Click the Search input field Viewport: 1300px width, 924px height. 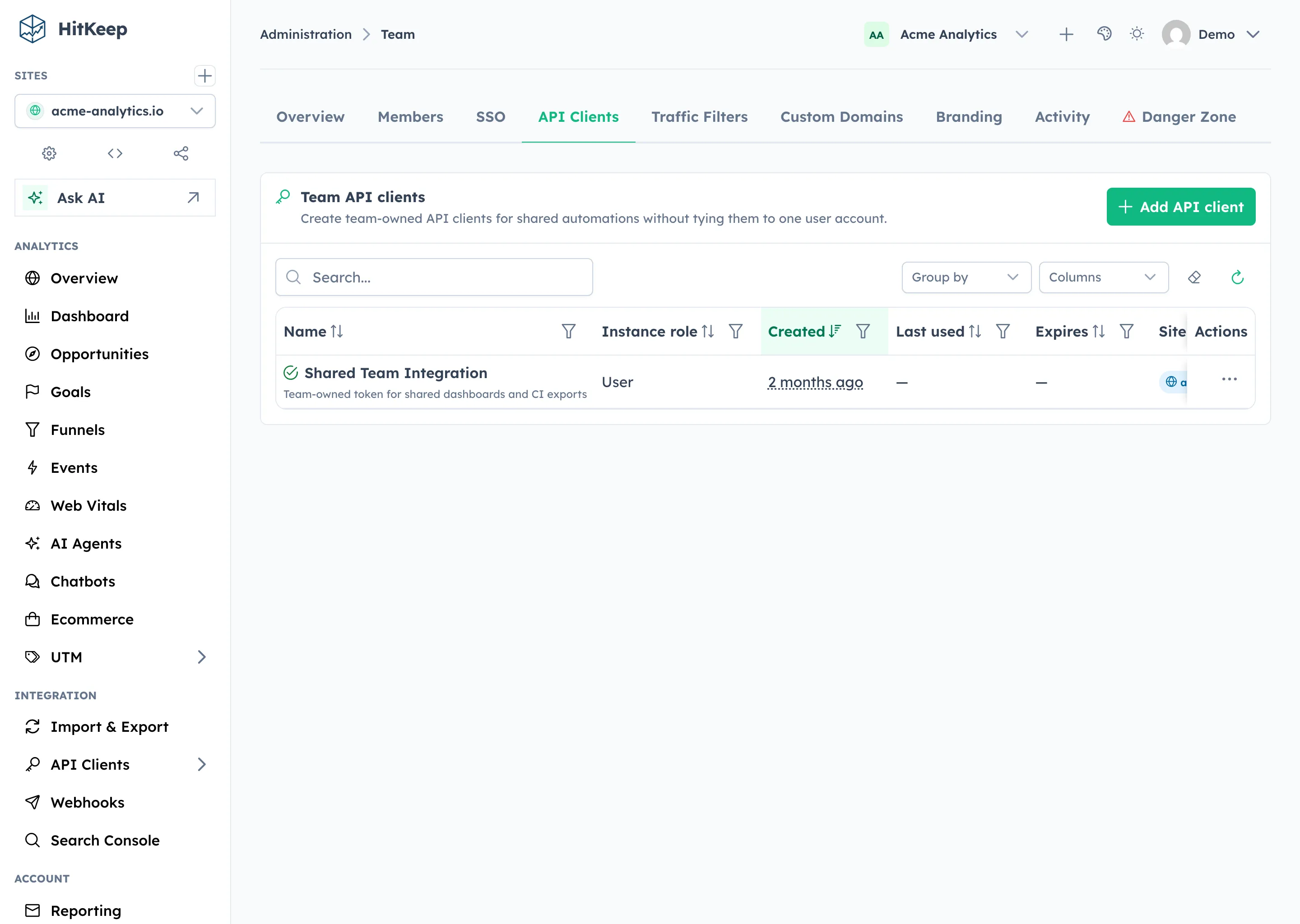click(x=434, y=277)
